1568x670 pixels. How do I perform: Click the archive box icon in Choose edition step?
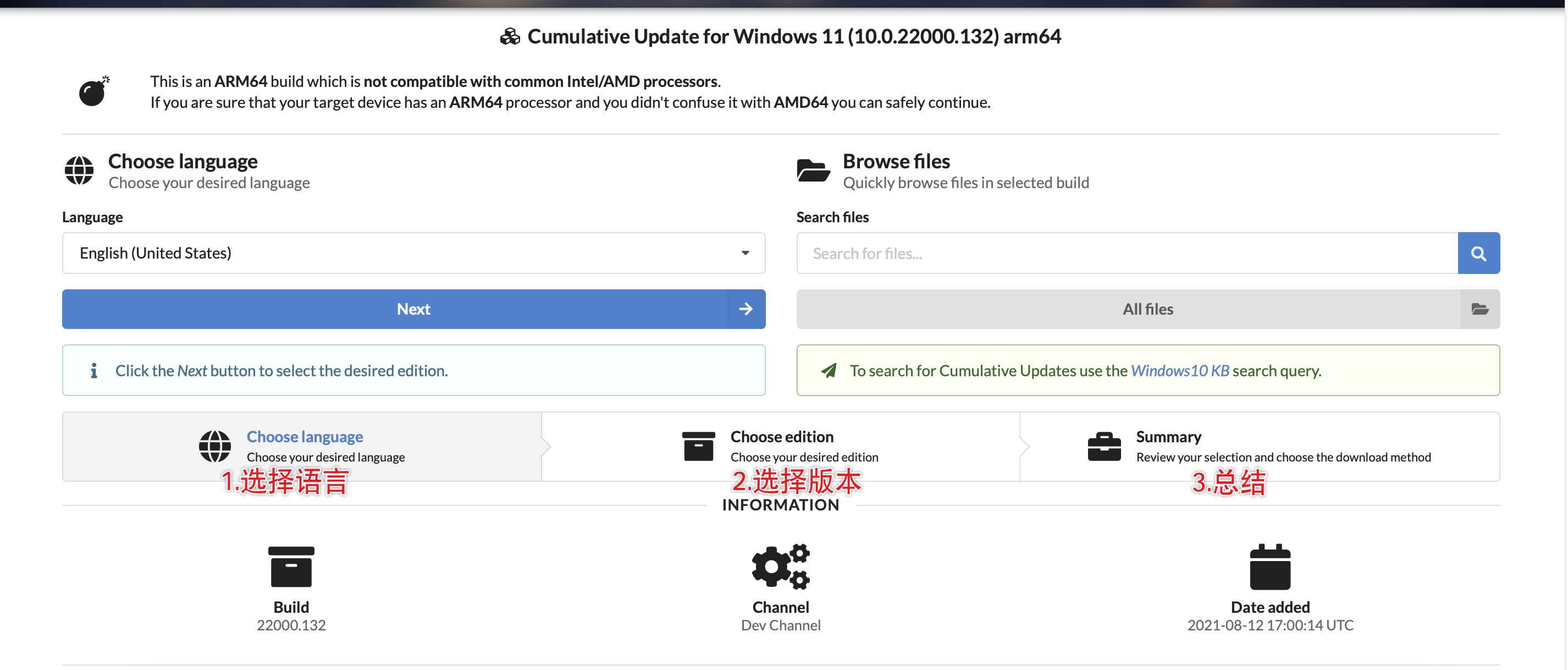tap(698, 447)
